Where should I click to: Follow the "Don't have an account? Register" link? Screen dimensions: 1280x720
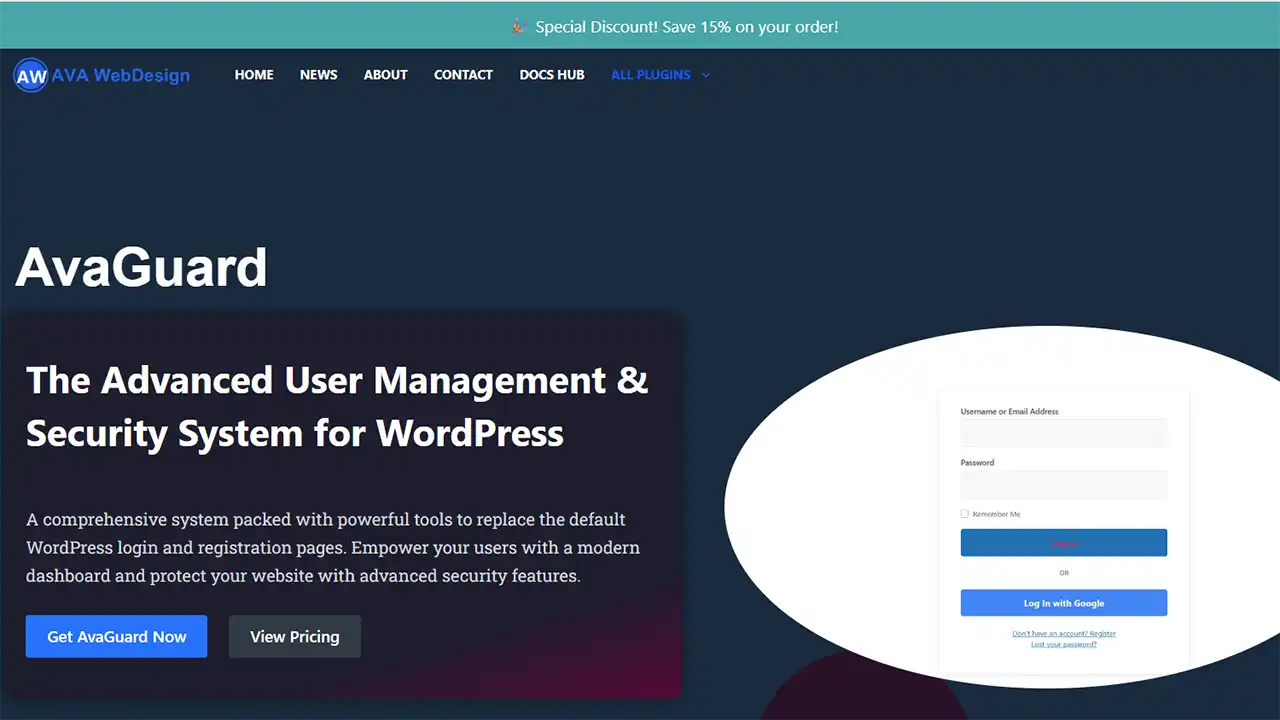coord(1063,633)
